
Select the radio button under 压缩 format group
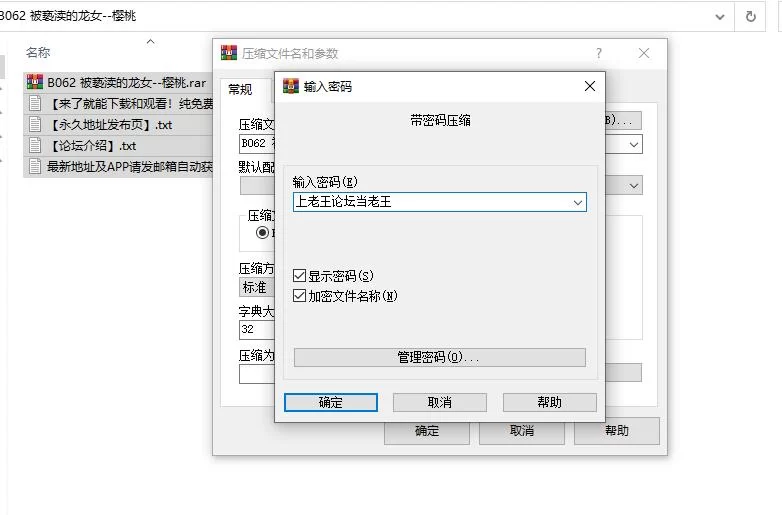pyautogui.click(x=263, y=233)
